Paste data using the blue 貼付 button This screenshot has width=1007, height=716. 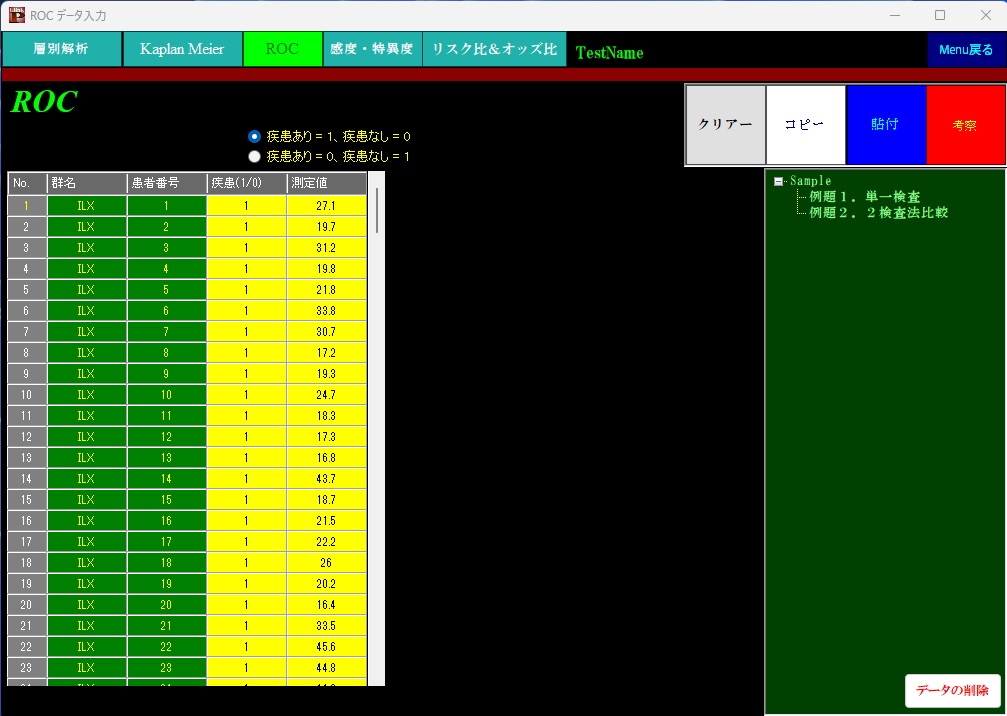(x=886, y=125)
